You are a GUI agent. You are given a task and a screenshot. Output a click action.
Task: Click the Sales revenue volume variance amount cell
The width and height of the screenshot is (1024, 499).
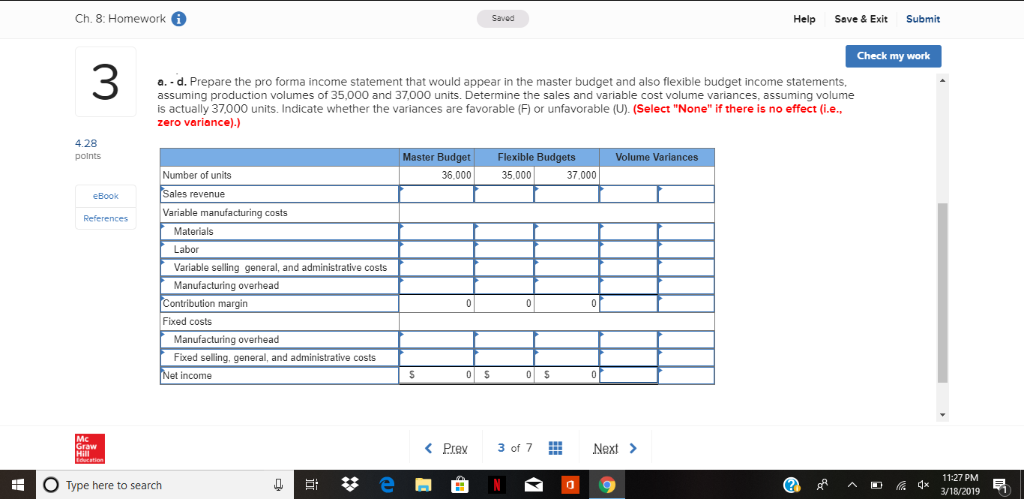pos(629,194)
